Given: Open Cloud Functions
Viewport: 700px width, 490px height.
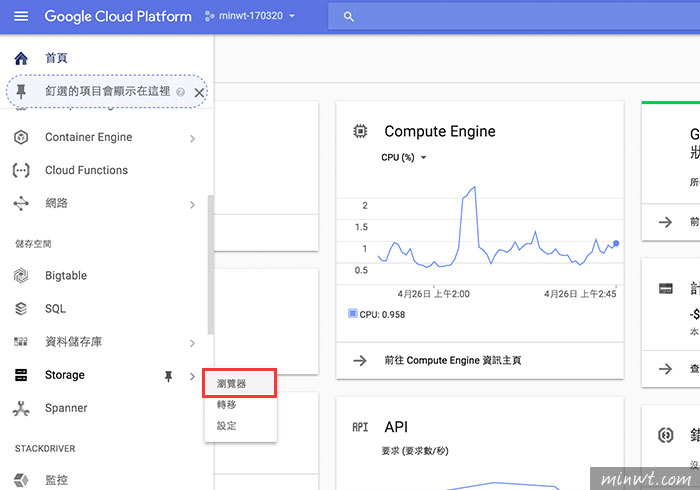Looking at the screenshot, I should coord(86,170).
